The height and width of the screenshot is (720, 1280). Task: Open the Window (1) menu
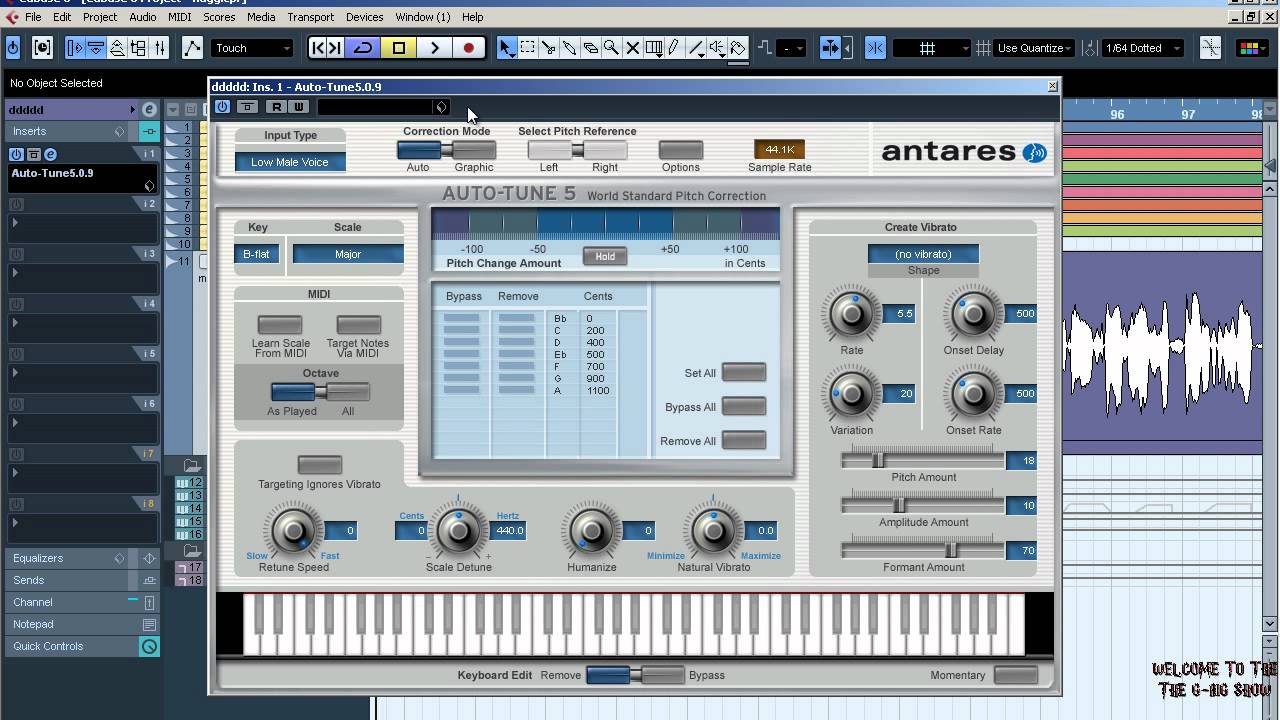[x=422, y=17]
